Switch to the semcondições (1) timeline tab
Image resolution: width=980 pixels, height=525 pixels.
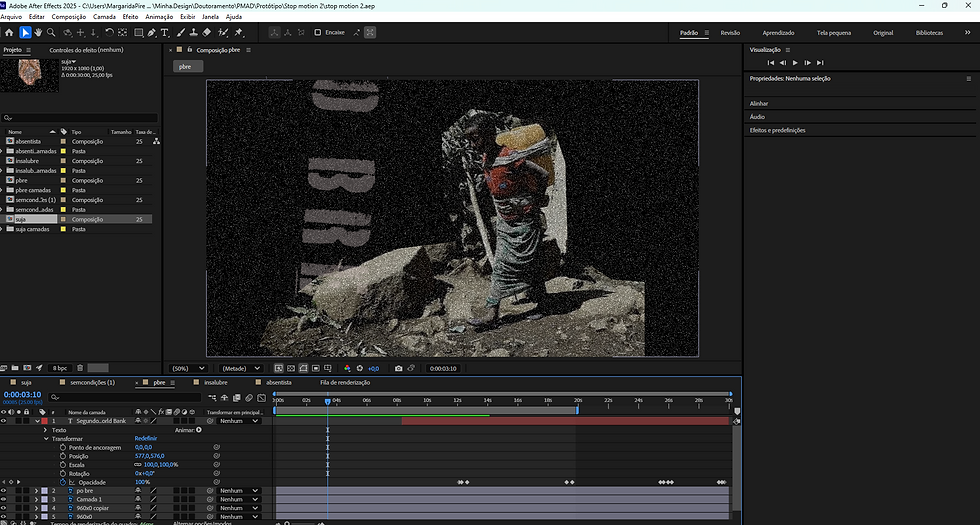point(92,382)
